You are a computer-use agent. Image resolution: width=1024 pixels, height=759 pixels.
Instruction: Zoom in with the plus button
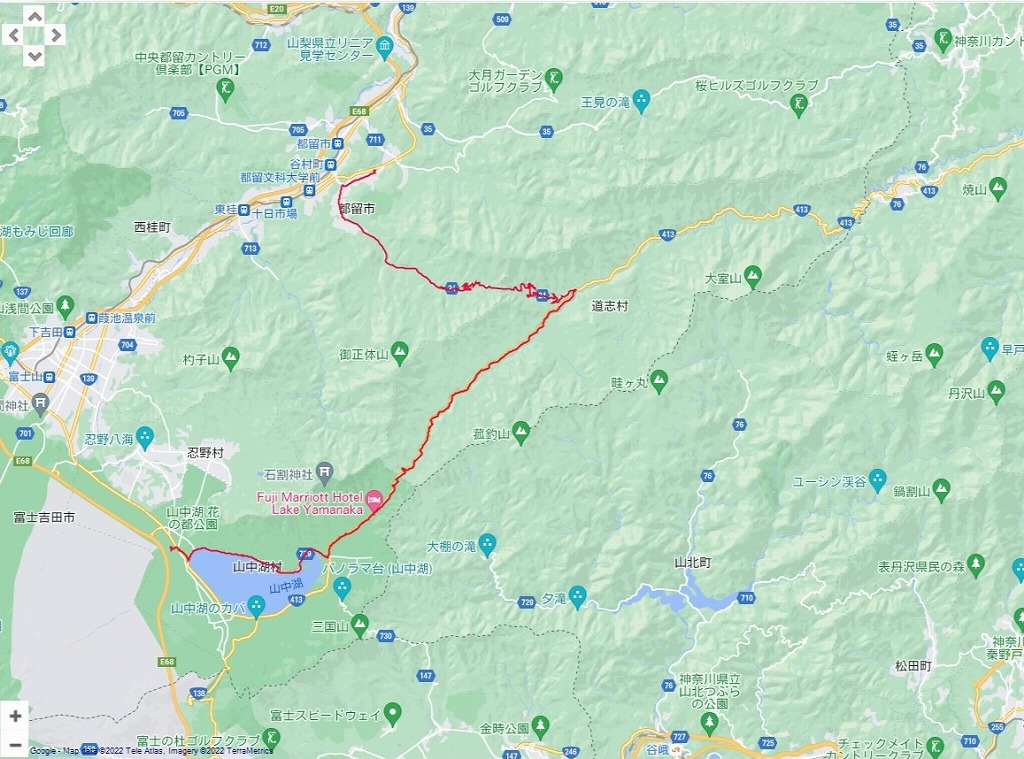click(x=16, y=716)
